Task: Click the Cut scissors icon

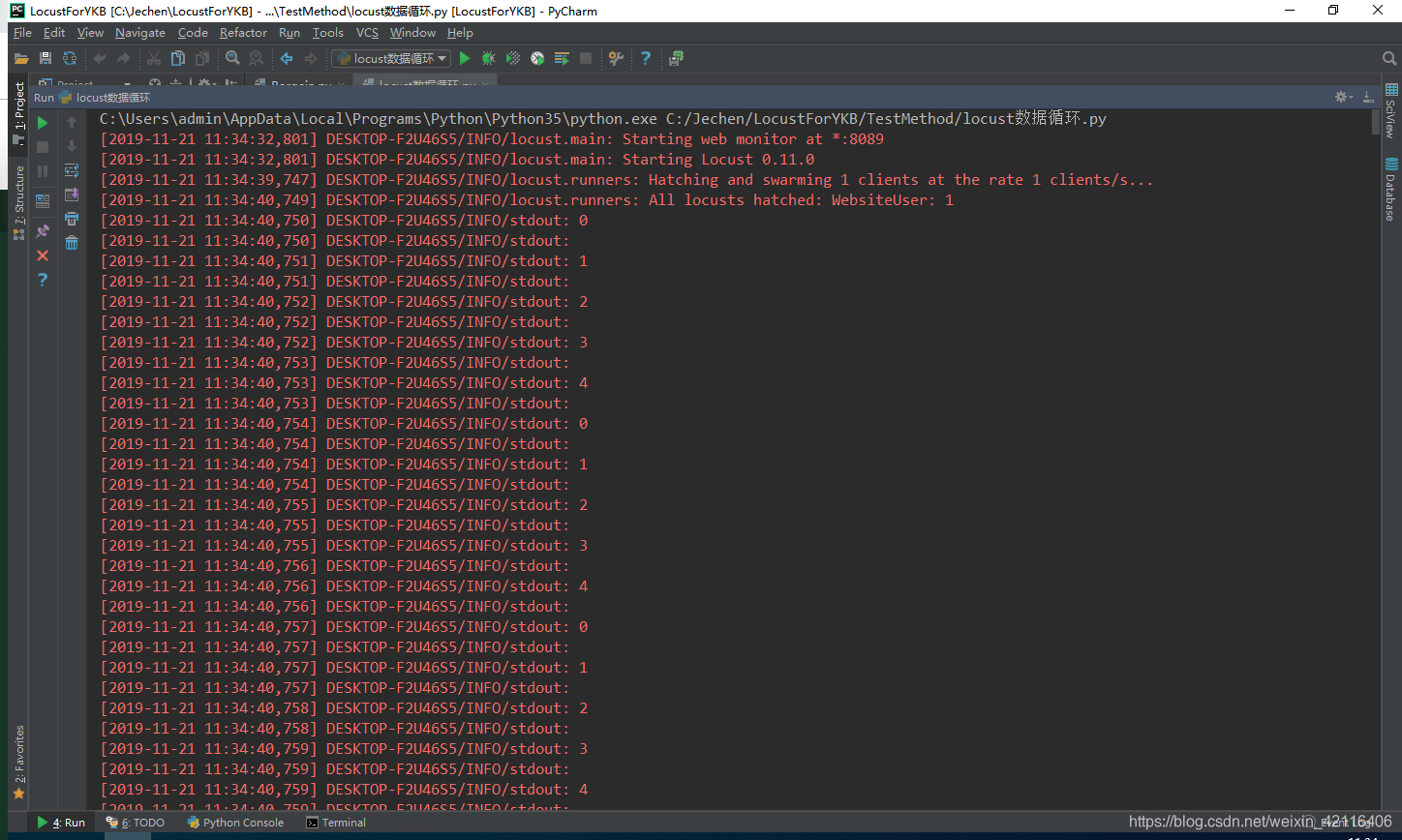Action: 154,58
